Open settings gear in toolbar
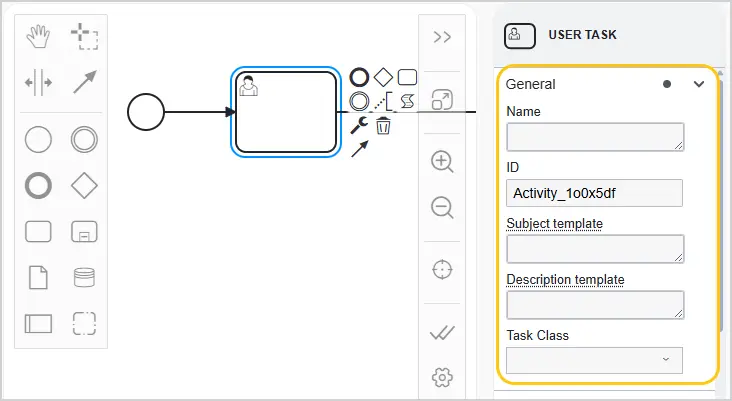Viewport: 732px width, 401px height. 442,377
